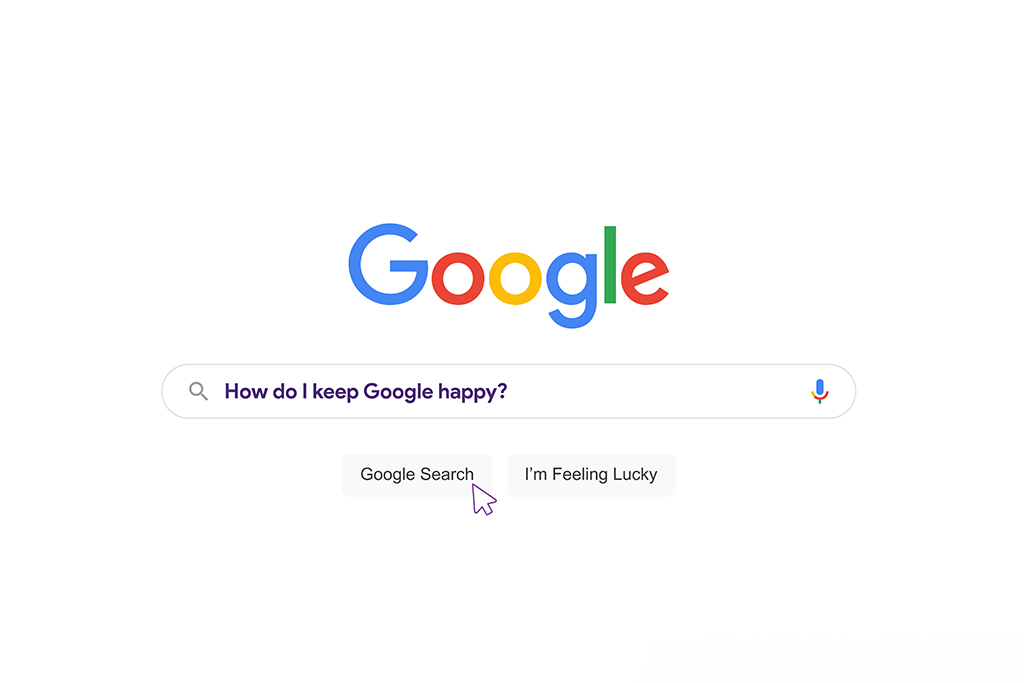The width and height of the screenshot is (1024, 683).
Task: Click the Google Search button
Action: tap(417, 475)
